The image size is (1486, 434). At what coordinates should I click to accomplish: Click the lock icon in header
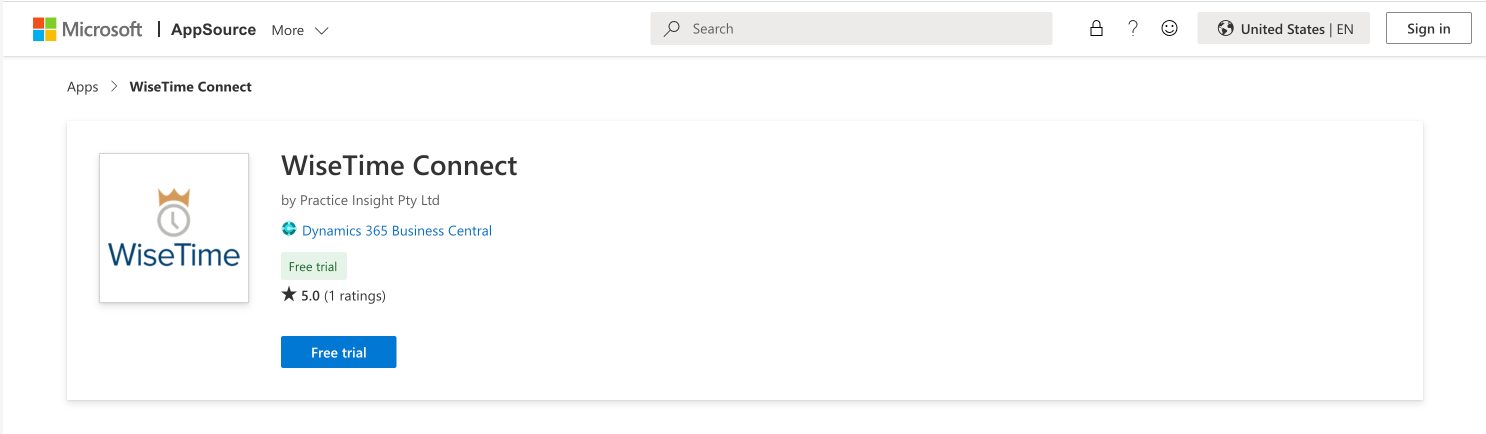[x=1096, y=29]
